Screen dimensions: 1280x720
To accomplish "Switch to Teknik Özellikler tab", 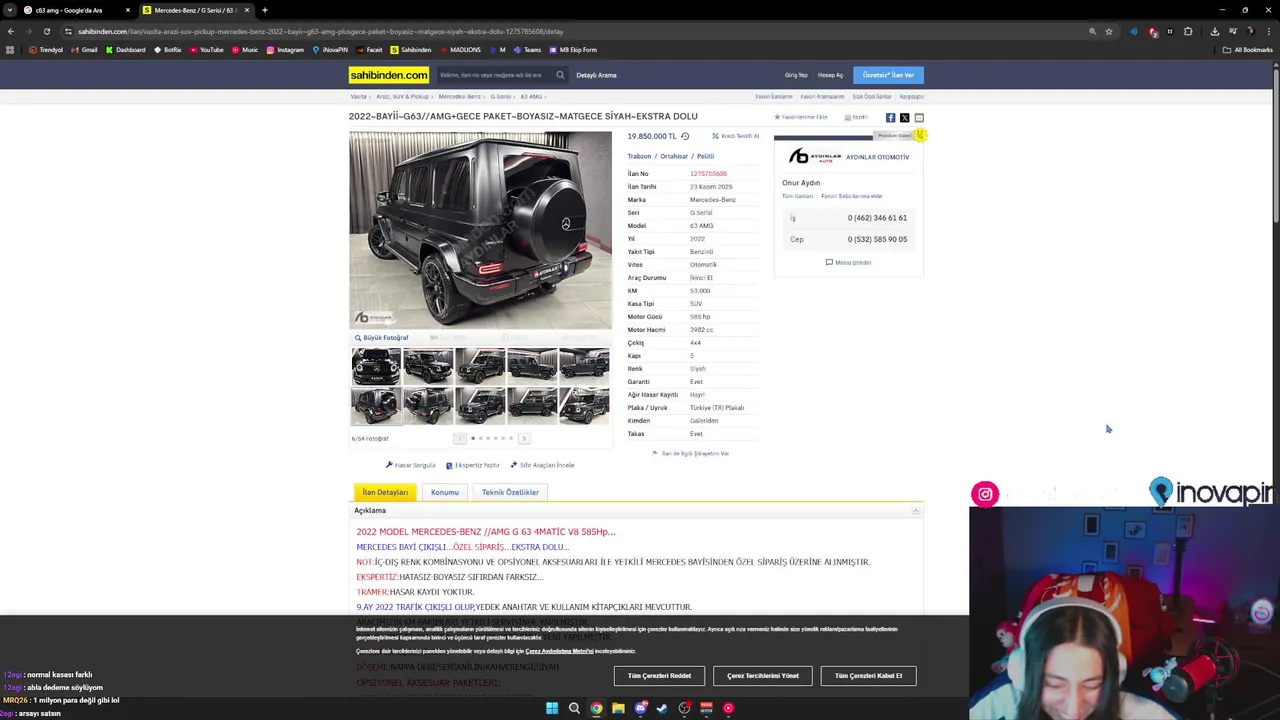I will point(510,492).
